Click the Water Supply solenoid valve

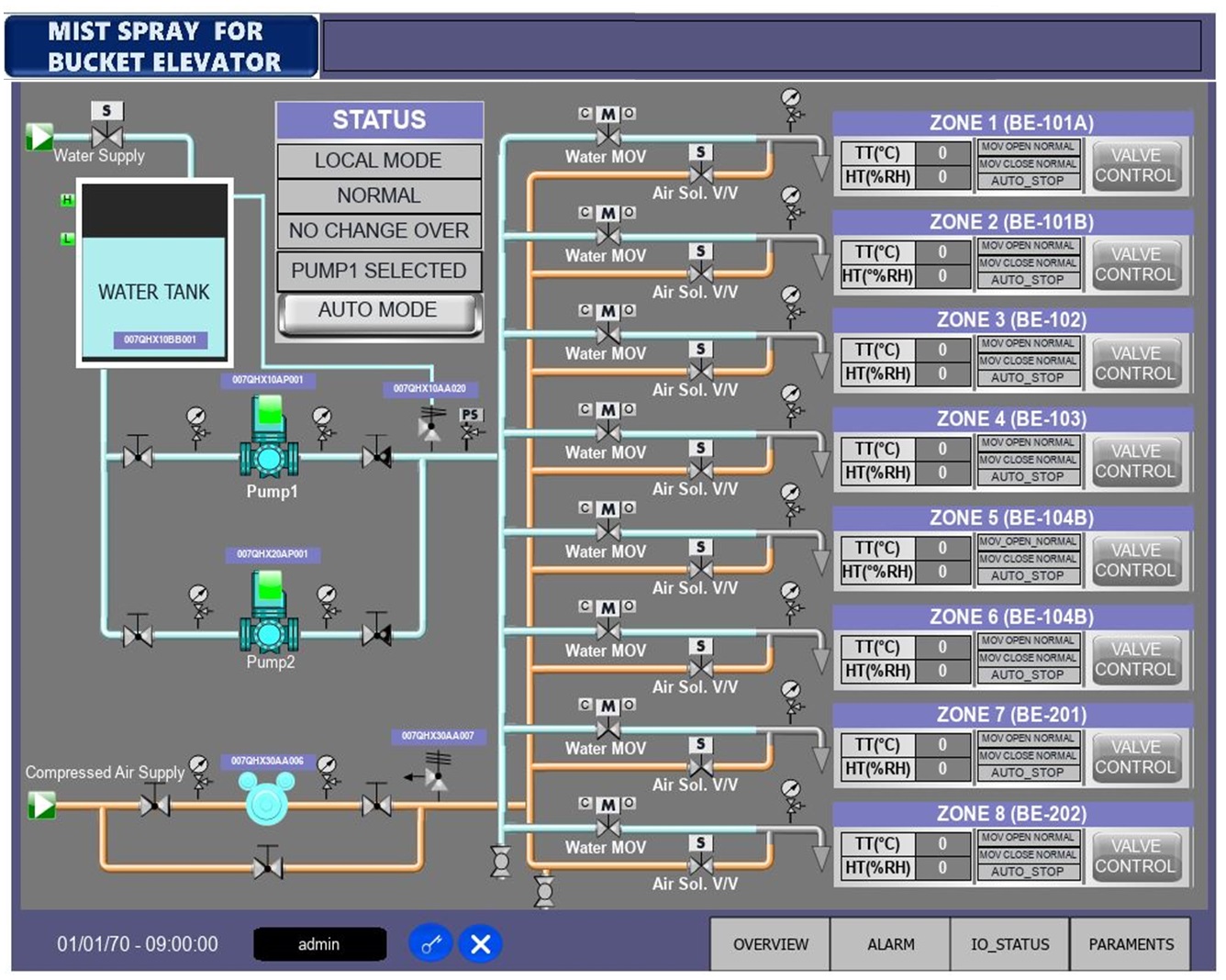106,134
